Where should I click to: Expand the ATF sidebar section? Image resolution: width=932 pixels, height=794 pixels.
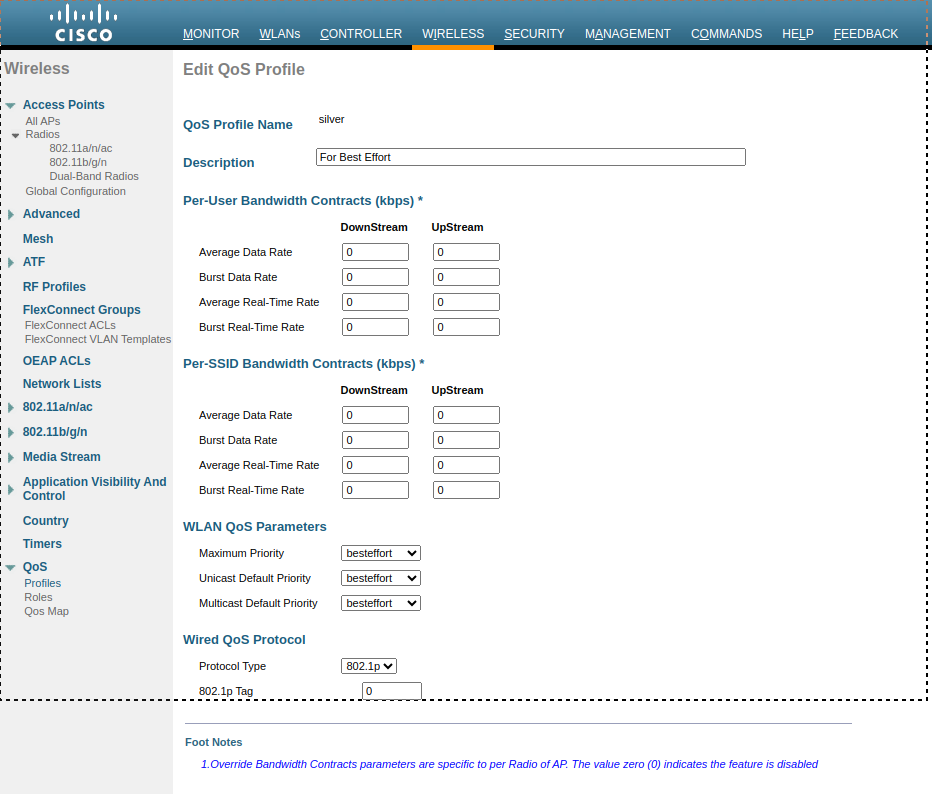[11, 262]
